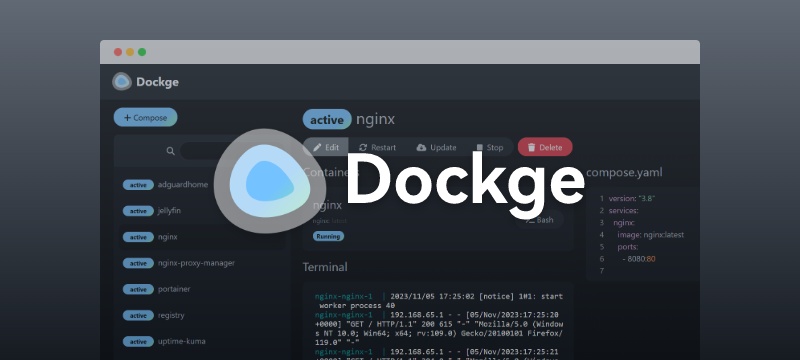800x360 pixels.
Task: Click the Dockge logo icon in header
Action: point(122,82)
